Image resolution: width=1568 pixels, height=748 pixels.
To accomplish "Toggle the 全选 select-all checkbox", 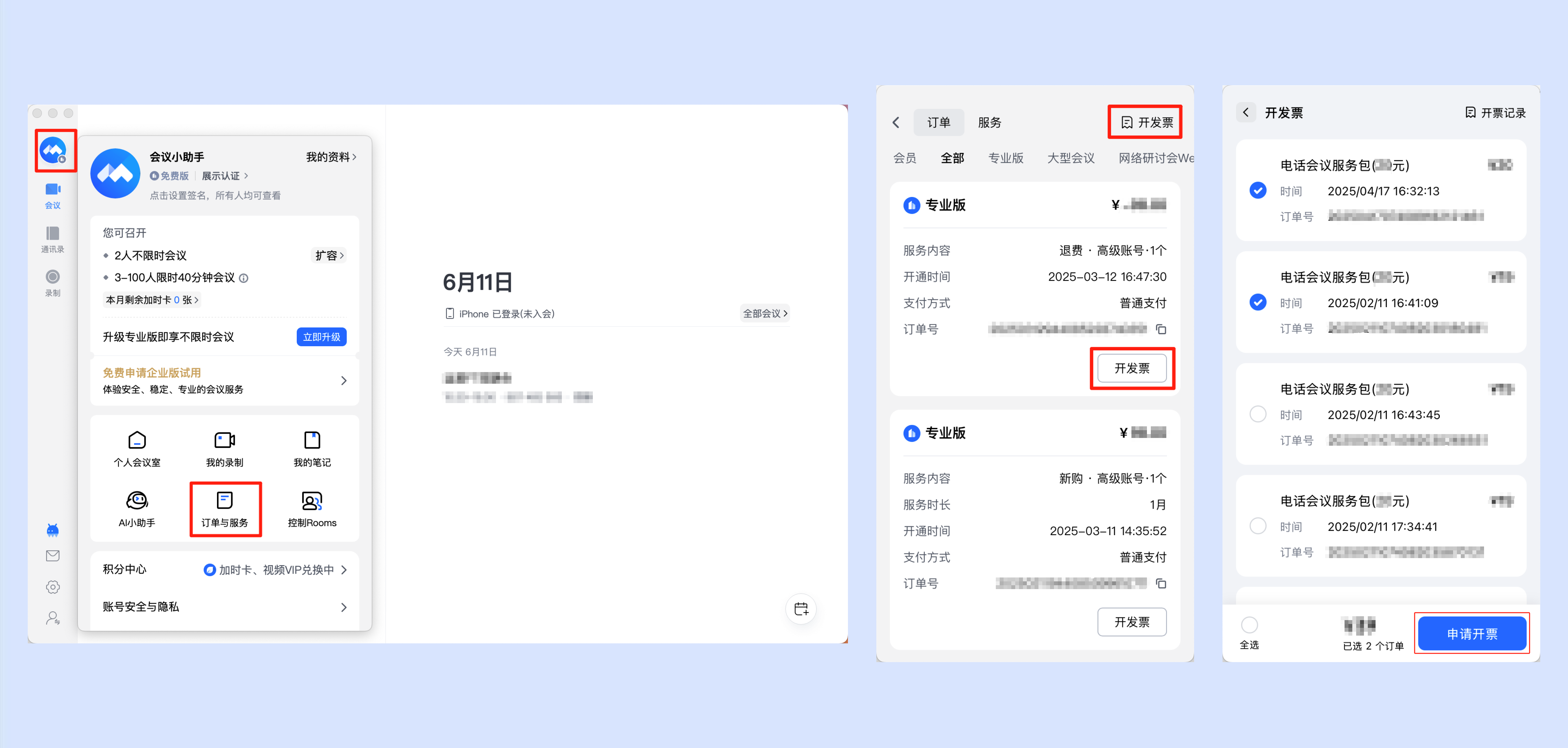I will [1249, 625].
